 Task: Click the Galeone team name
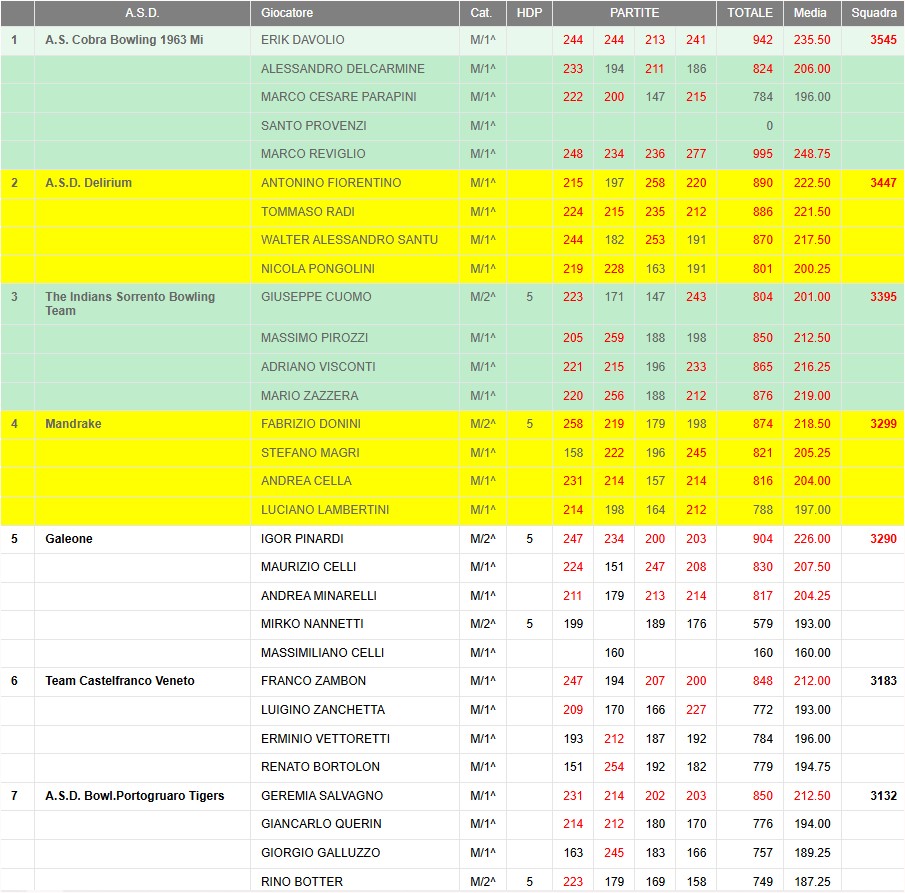[x=69, y=539]
